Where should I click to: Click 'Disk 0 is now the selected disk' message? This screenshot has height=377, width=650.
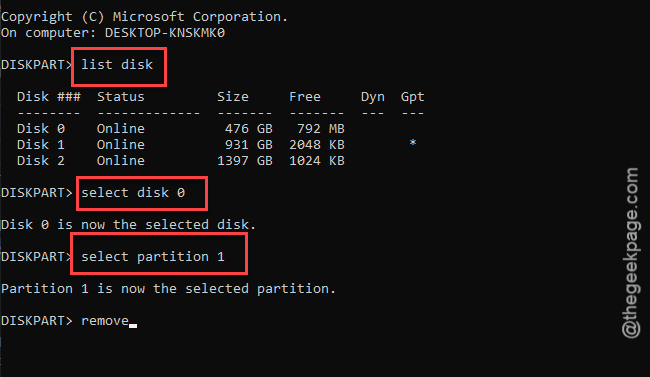[x=129, y=225]
